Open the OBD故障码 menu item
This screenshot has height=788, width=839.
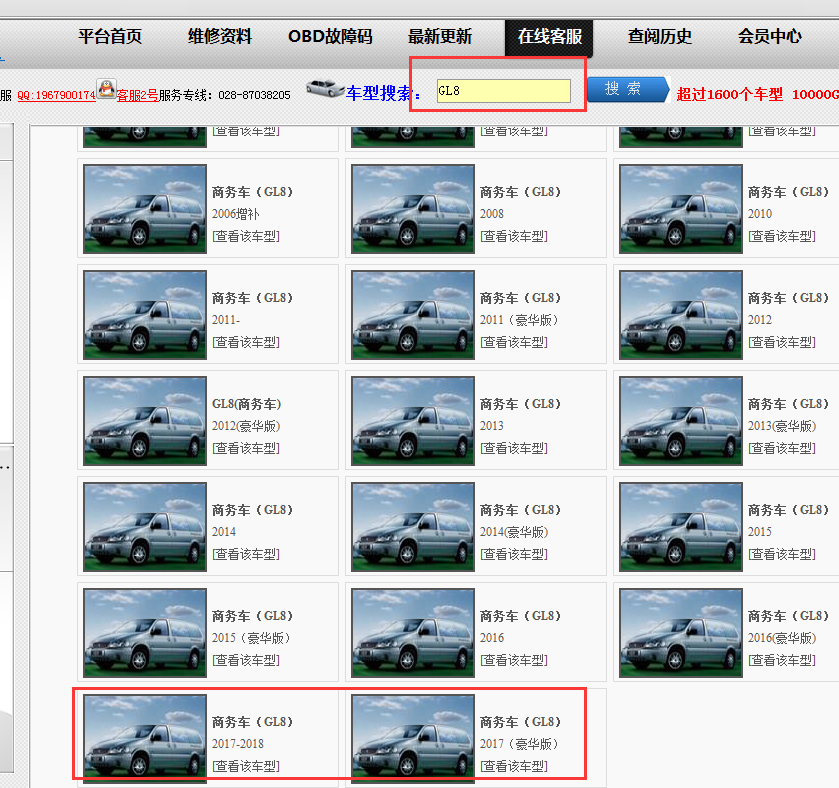coord(330,36)
